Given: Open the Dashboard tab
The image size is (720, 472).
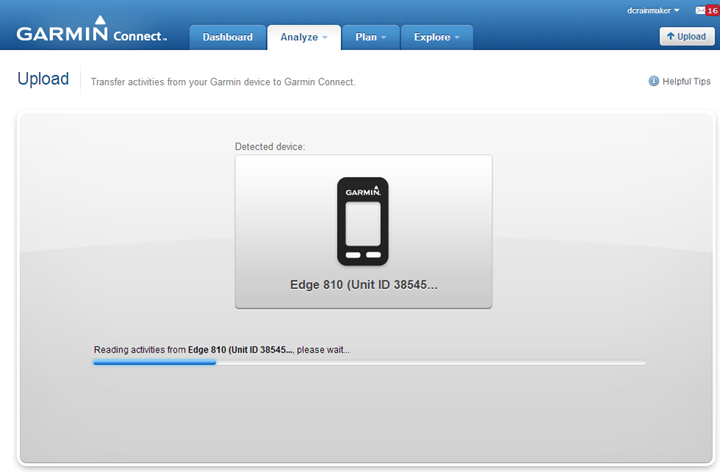Looking at the screenshot, I should (228, 37).
